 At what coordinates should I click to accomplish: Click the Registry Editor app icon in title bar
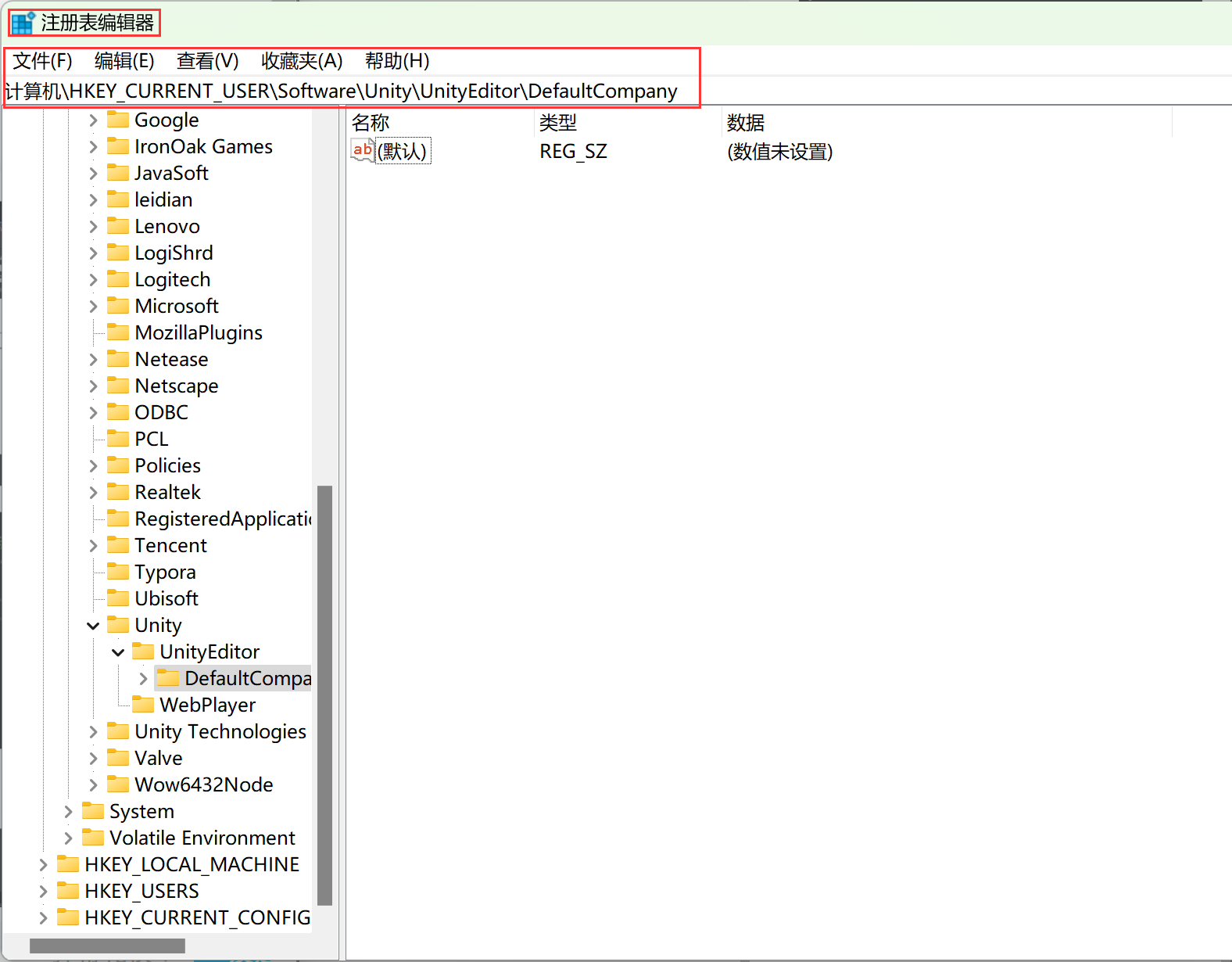point(23,23)
